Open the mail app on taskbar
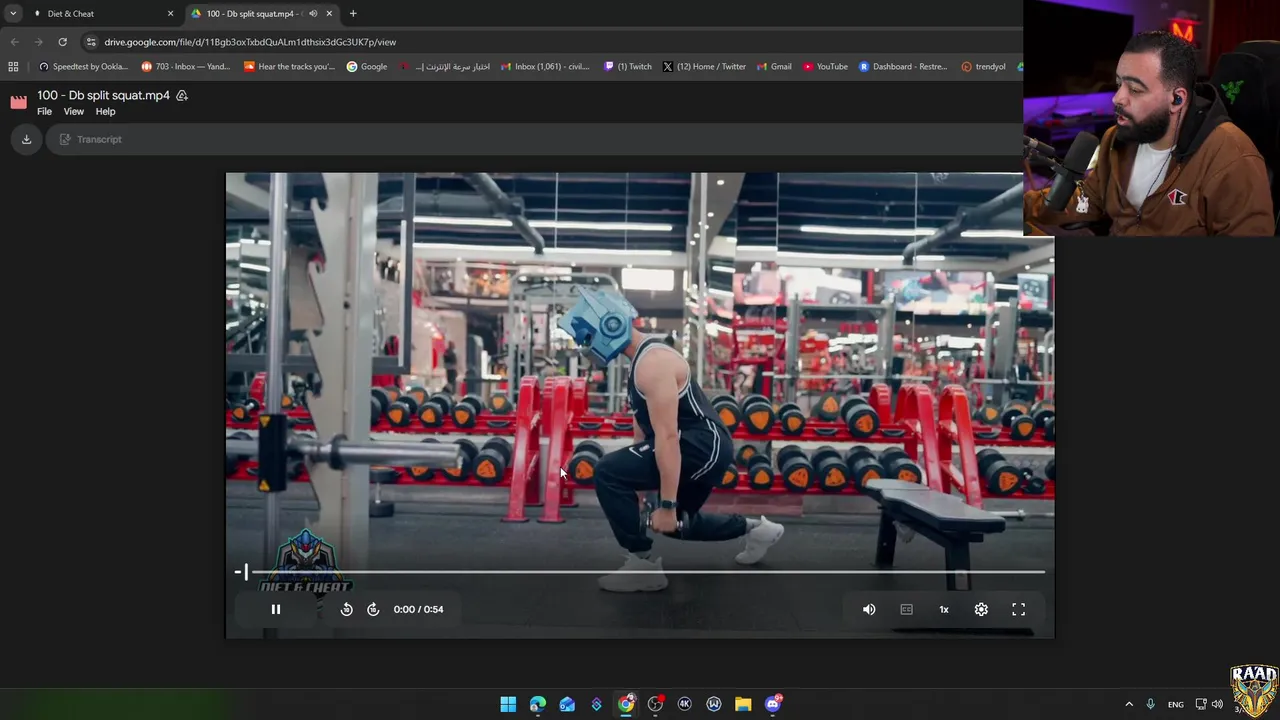1280x720 pixels. 567,704
